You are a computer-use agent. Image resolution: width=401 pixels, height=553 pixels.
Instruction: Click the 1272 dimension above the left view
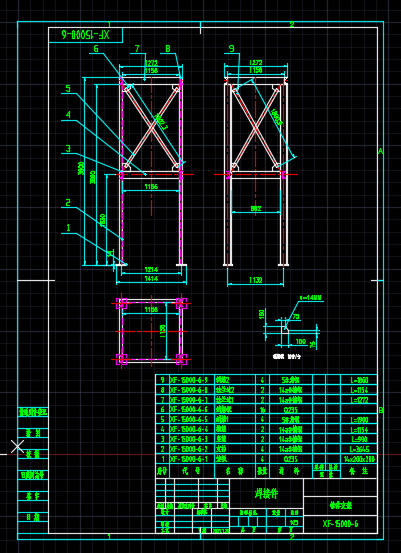click(151, 63)
